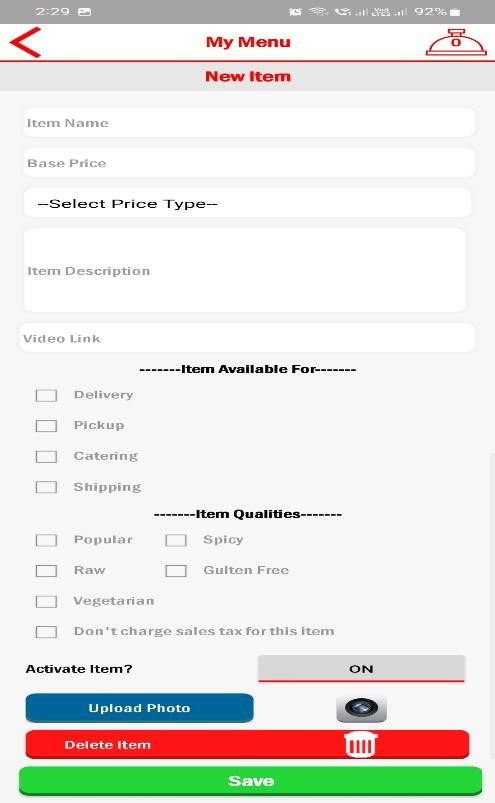Viewport: 495px width, 803px height.
Task: Tap the Wi-Fi icon in status bar
Action: (x=318, y=11)
